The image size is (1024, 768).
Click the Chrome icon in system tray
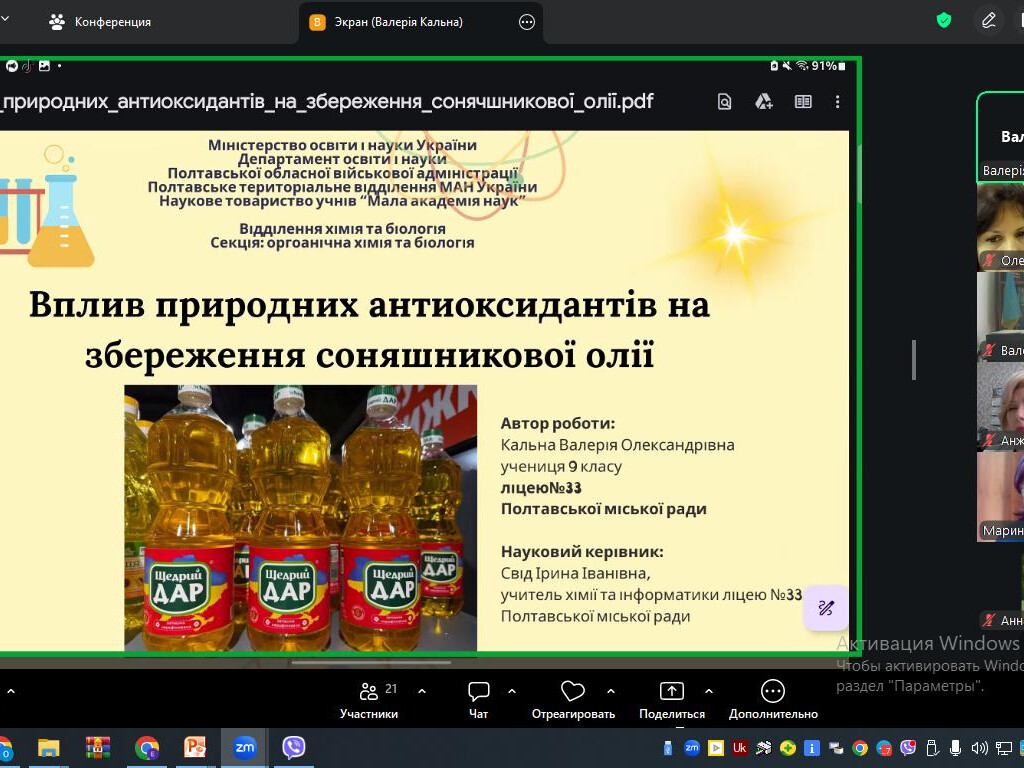coord(860,748)
